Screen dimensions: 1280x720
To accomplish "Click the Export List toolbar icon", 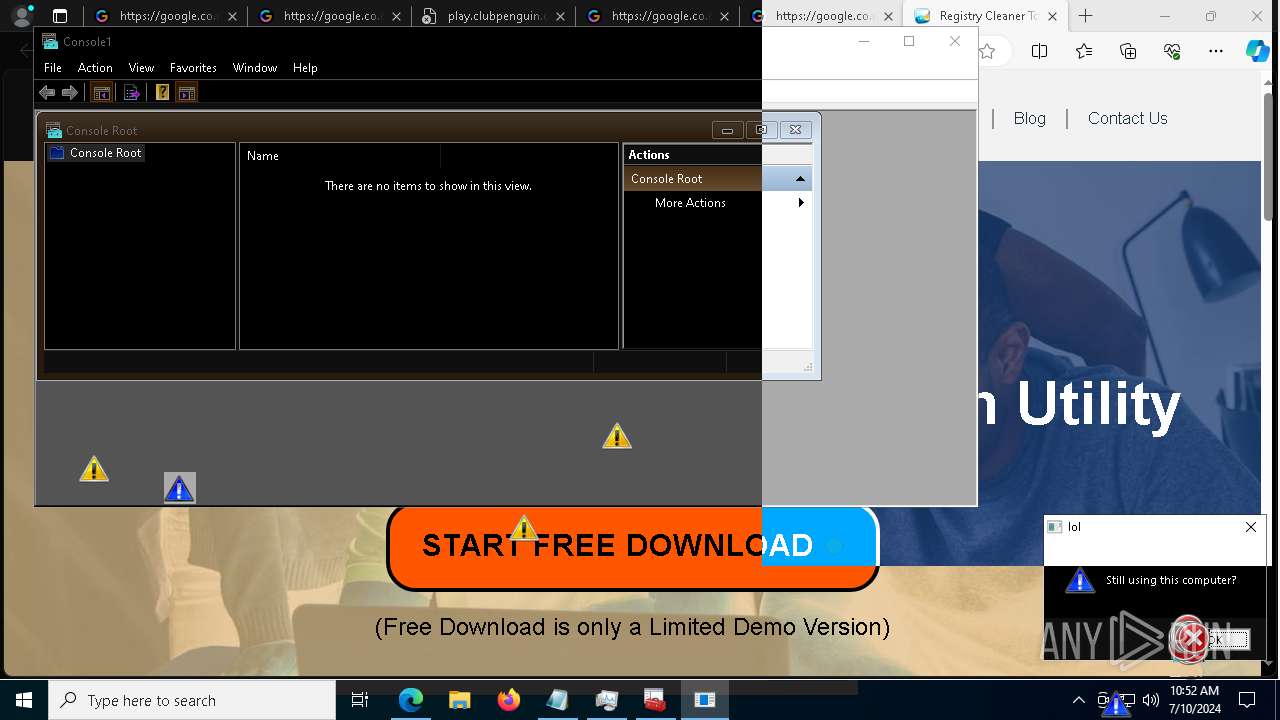I will (x=131, y=93).
